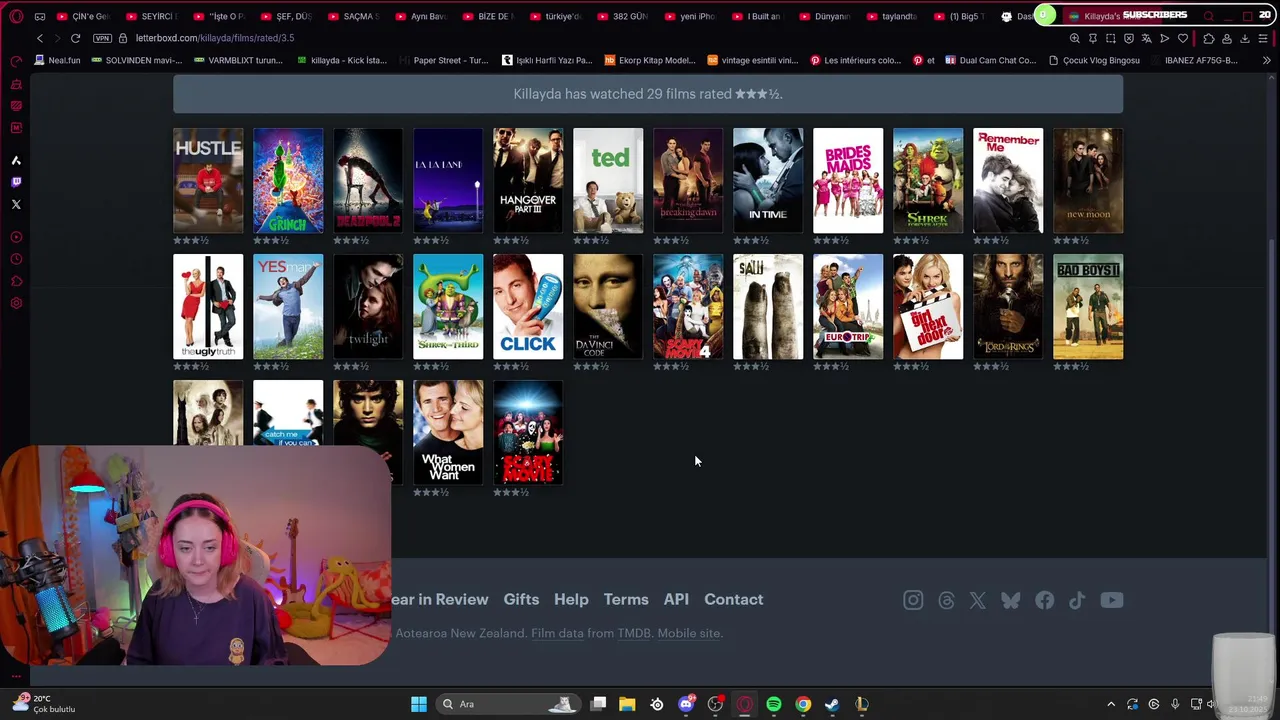Click the taskbar search box 'Ara'
The height and width of the screenshot is (720, 1280).
point(509,704)
